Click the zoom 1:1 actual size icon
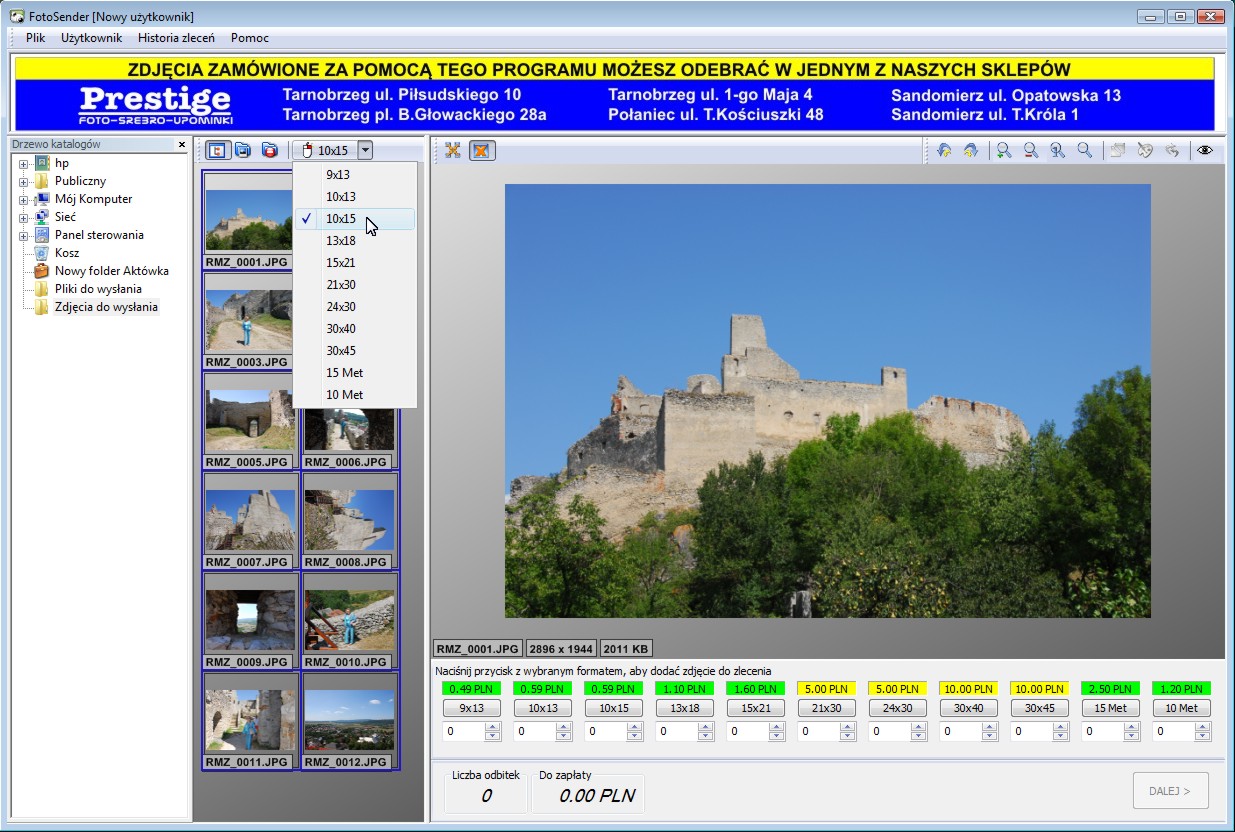Screen dimensions: 1235x832 tap(1057, 150)
